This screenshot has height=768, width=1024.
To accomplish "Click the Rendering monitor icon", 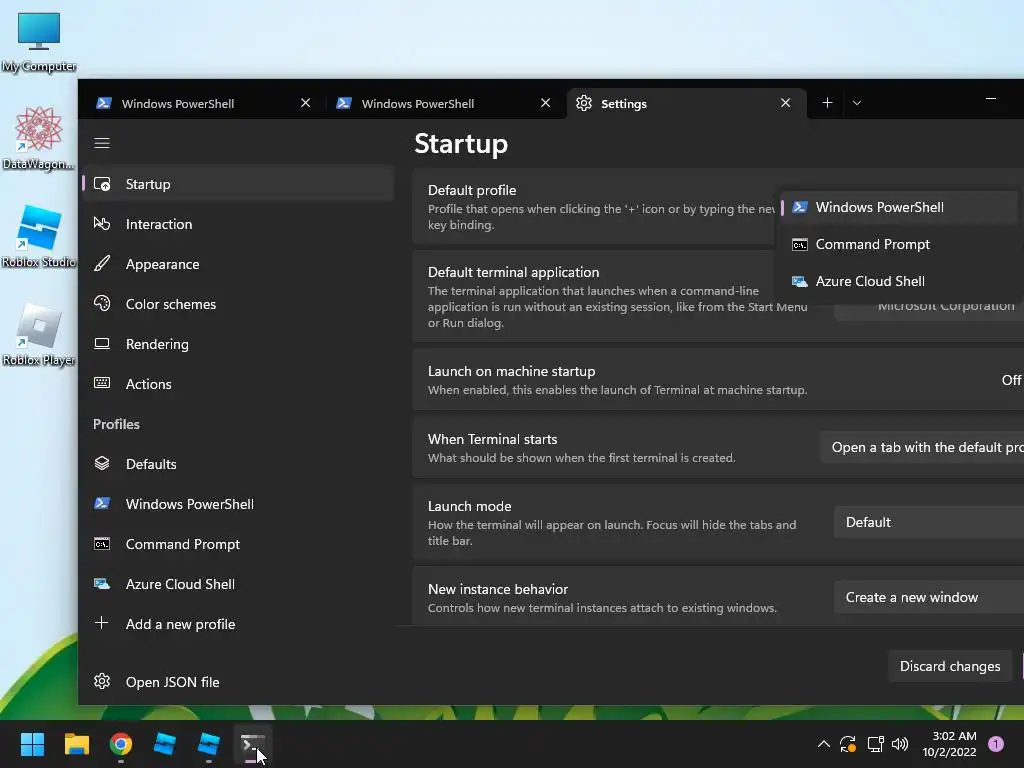I will [102, 344].
